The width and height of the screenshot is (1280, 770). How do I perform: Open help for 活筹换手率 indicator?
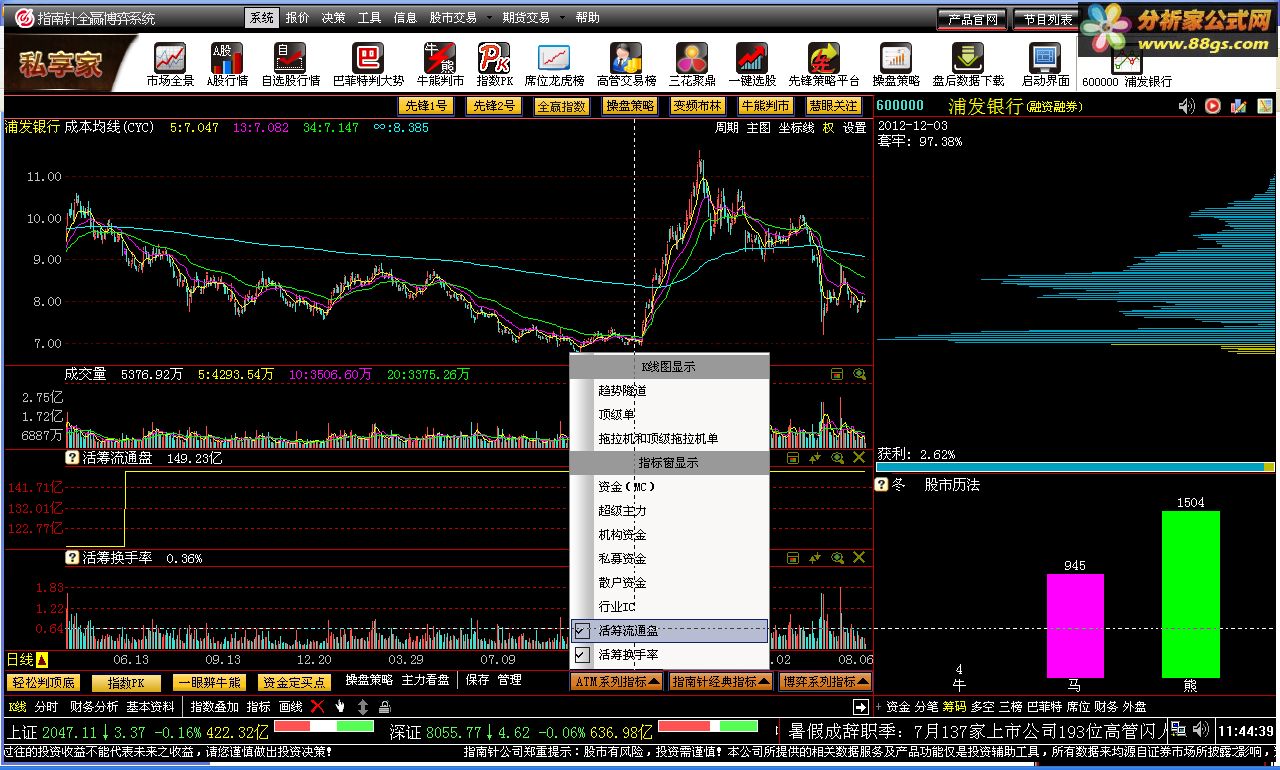coord(72,557)
